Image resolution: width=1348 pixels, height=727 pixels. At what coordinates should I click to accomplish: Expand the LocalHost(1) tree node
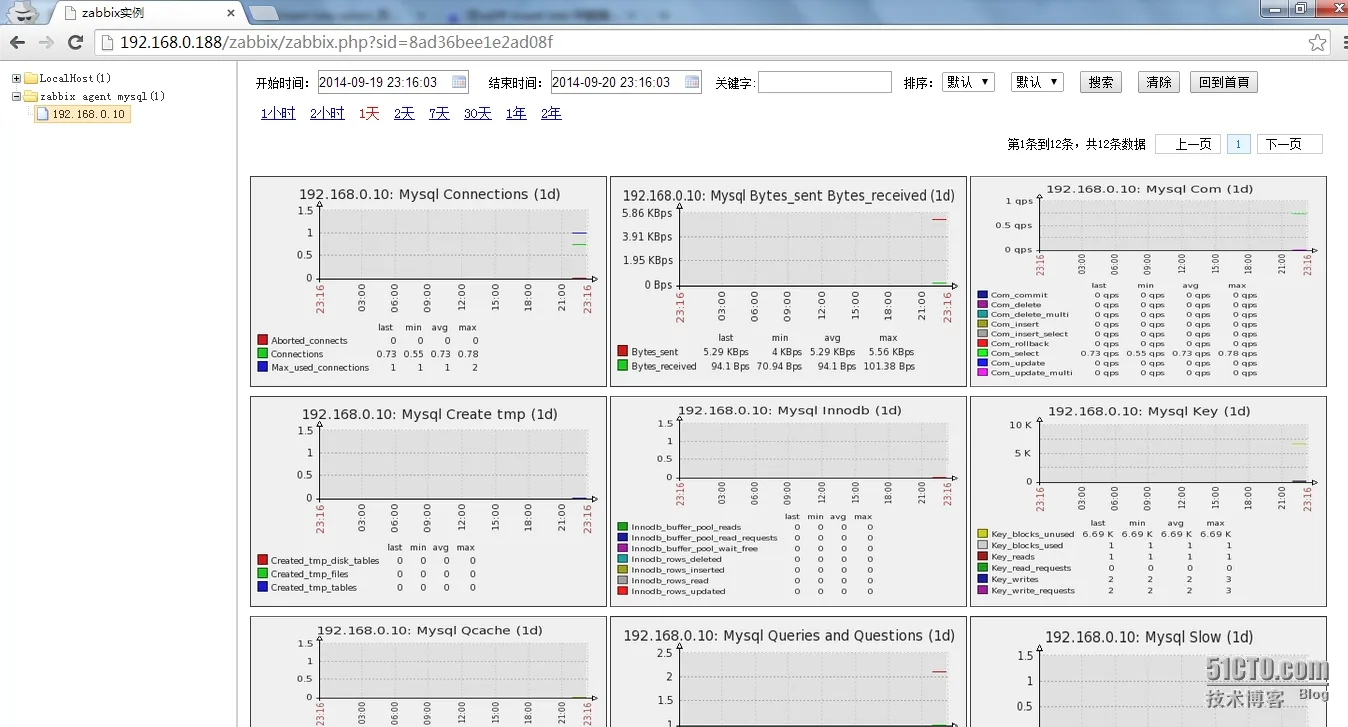[x=16, y=78]
